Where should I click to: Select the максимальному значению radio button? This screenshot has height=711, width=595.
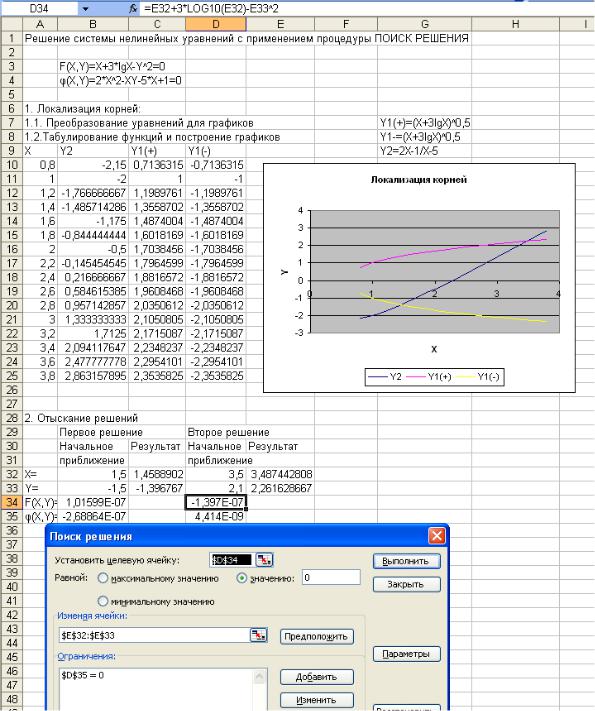pos(103,578)
